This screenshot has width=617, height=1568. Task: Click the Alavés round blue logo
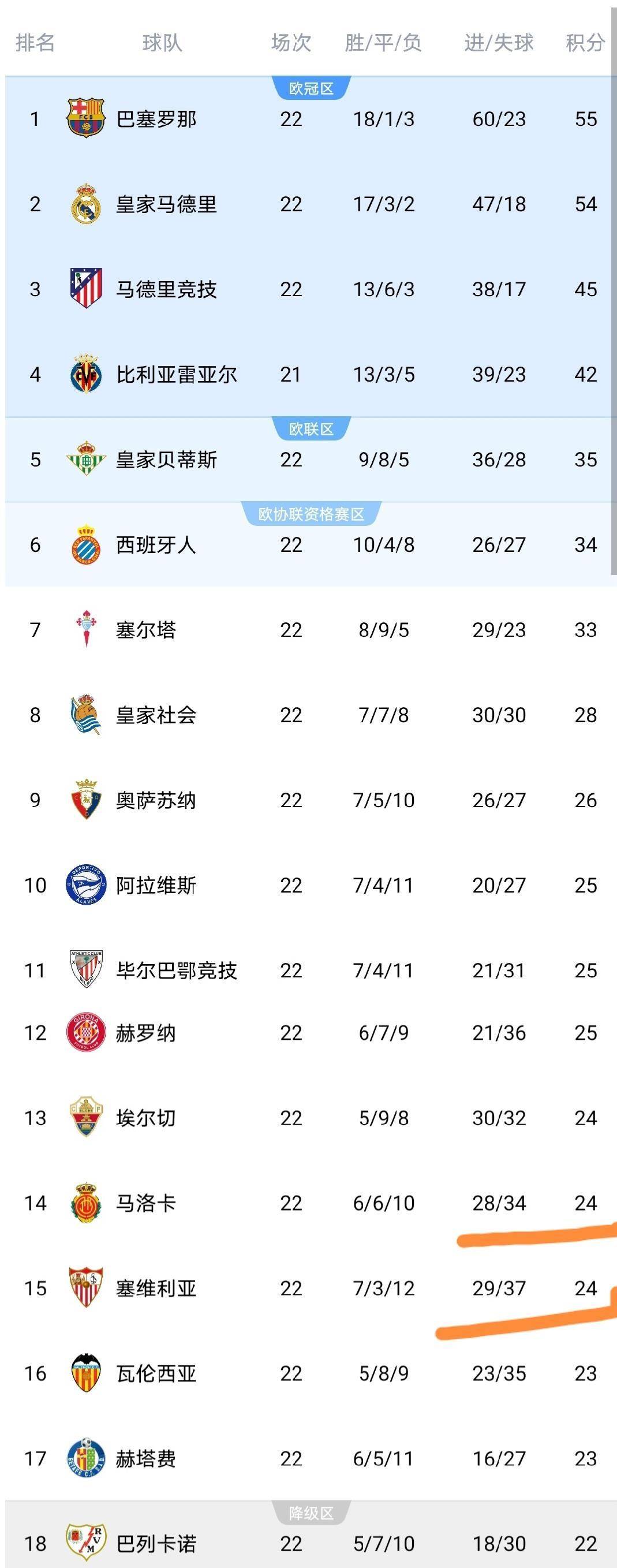coord(86,885)
